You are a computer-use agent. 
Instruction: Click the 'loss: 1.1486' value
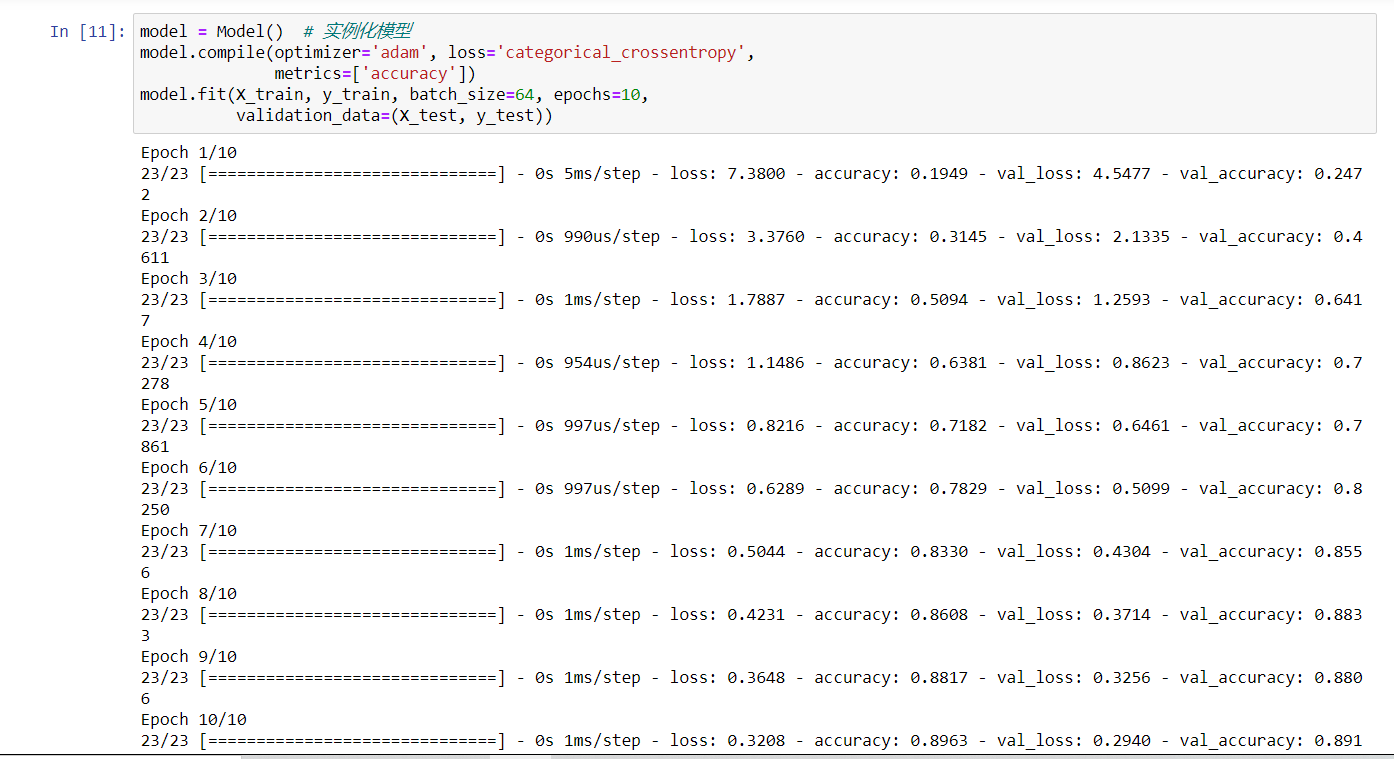point(747,363)
